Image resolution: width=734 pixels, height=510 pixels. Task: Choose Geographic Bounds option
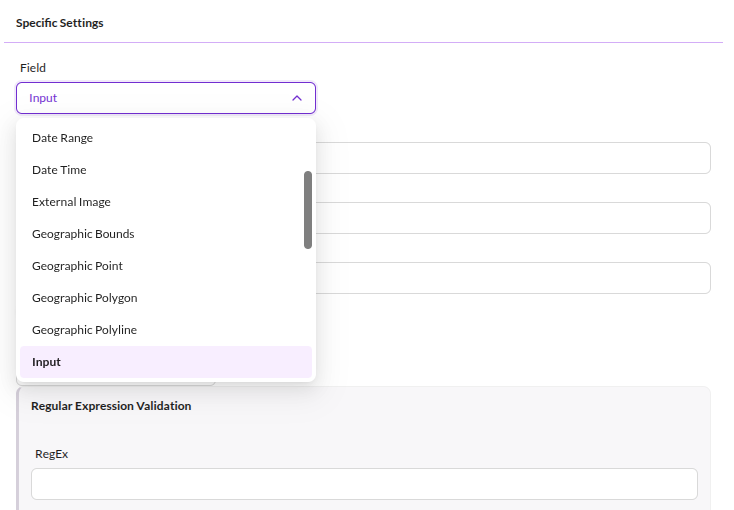click(x=166, y=234)
